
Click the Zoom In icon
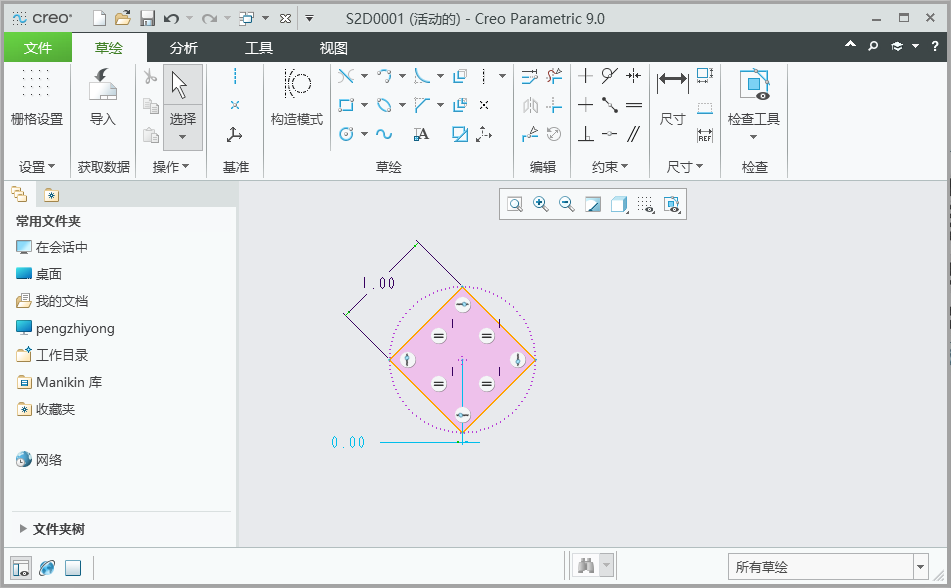pos(540,204)
